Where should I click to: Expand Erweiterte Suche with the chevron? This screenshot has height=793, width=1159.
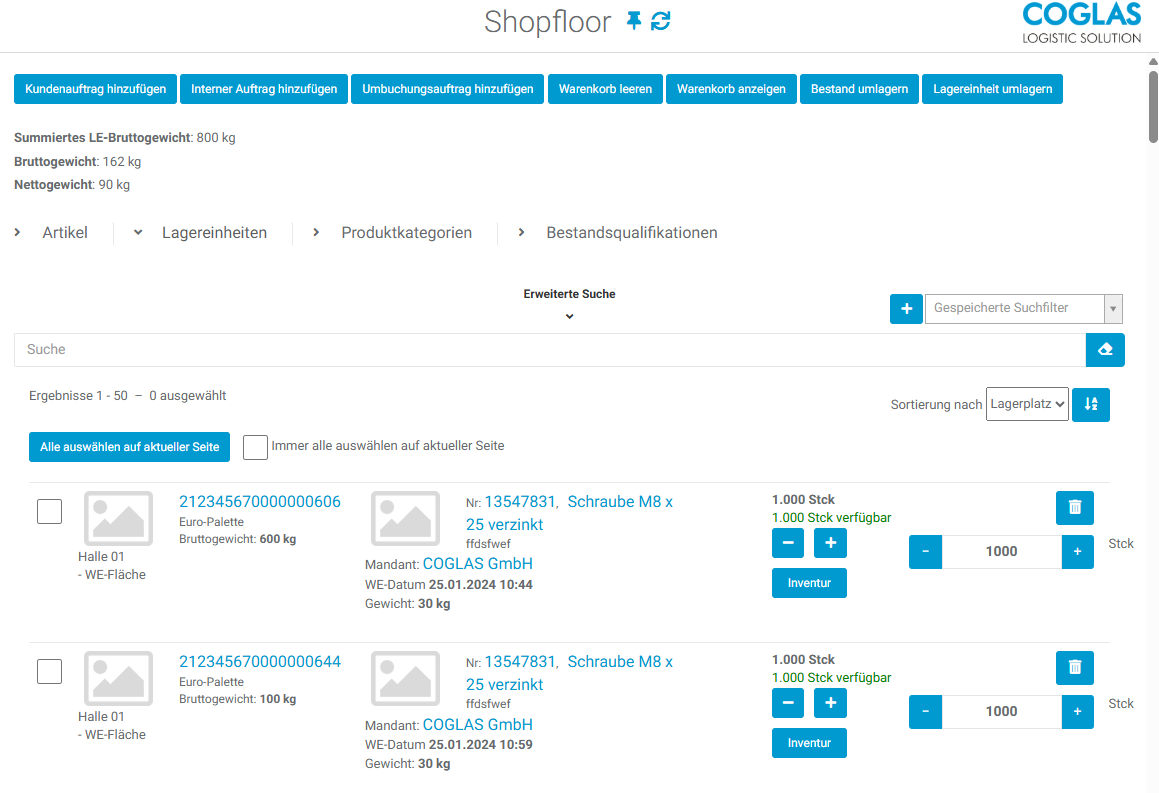pos(569,316)
